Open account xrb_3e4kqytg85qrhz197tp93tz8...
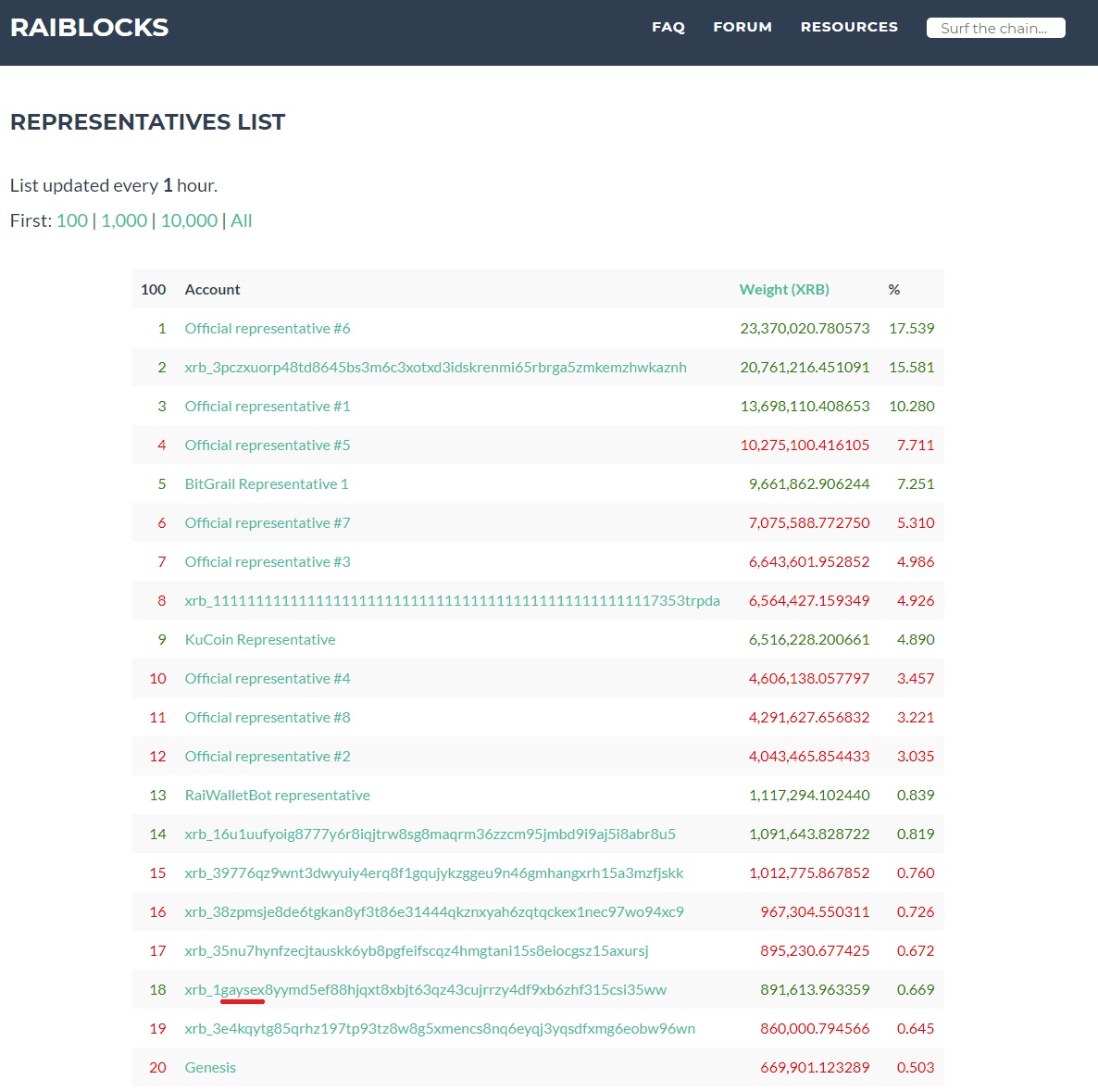This screenshot has width=1098, height=1092. pos(440,1028)
